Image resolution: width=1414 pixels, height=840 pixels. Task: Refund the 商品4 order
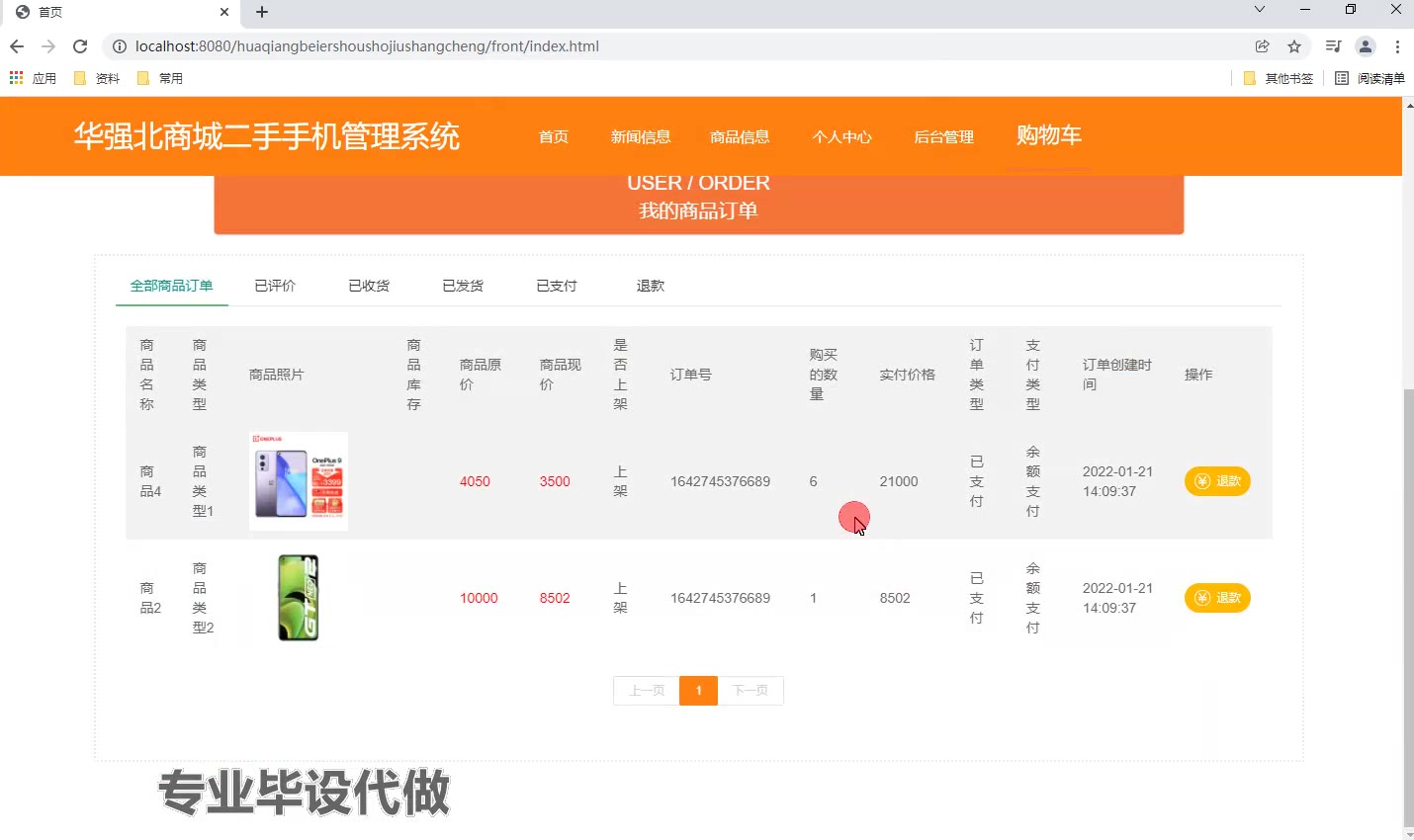pos(1217,481)
